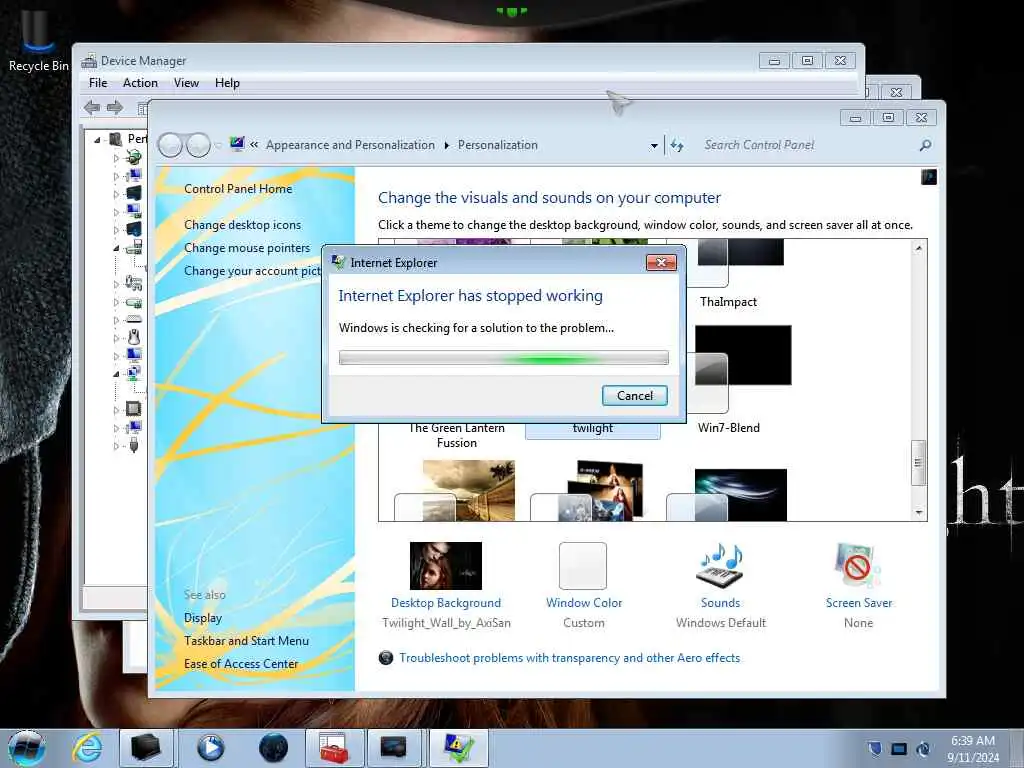
Task: Open Ease of Access Center link
Action: 241,664
